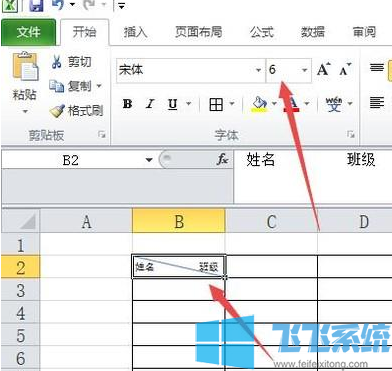The height and width of the screenshot is (371, 392).
Task: Select row 1 header
Action: (x=21, y=245)
